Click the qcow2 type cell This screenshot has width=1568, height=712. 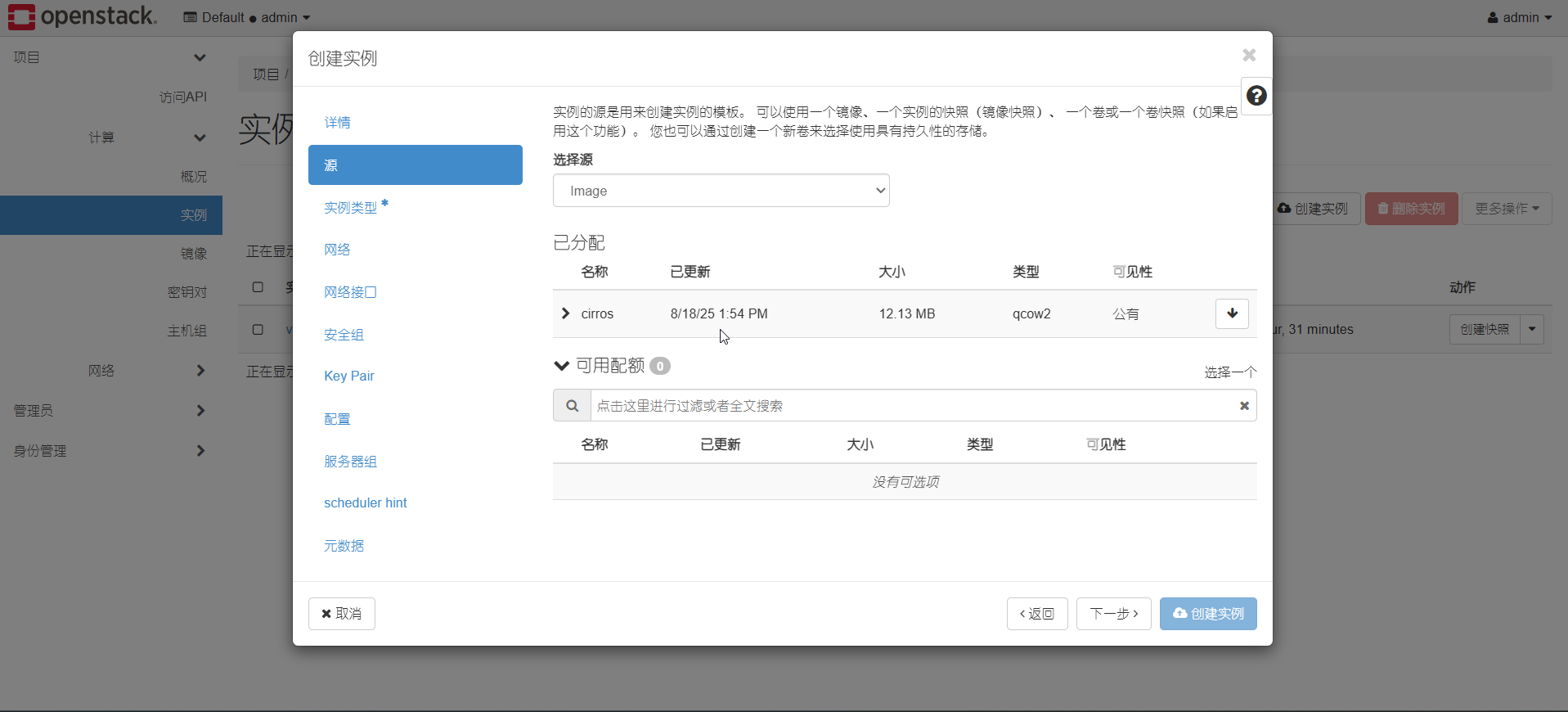tap(1031, 313)
